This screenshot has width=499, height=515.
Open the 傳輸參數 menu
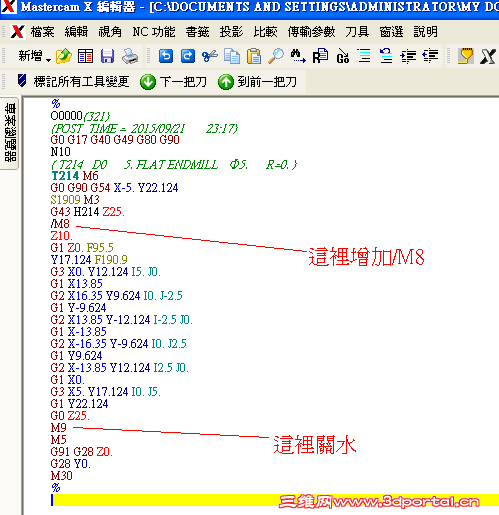click(x=311, y=32)
